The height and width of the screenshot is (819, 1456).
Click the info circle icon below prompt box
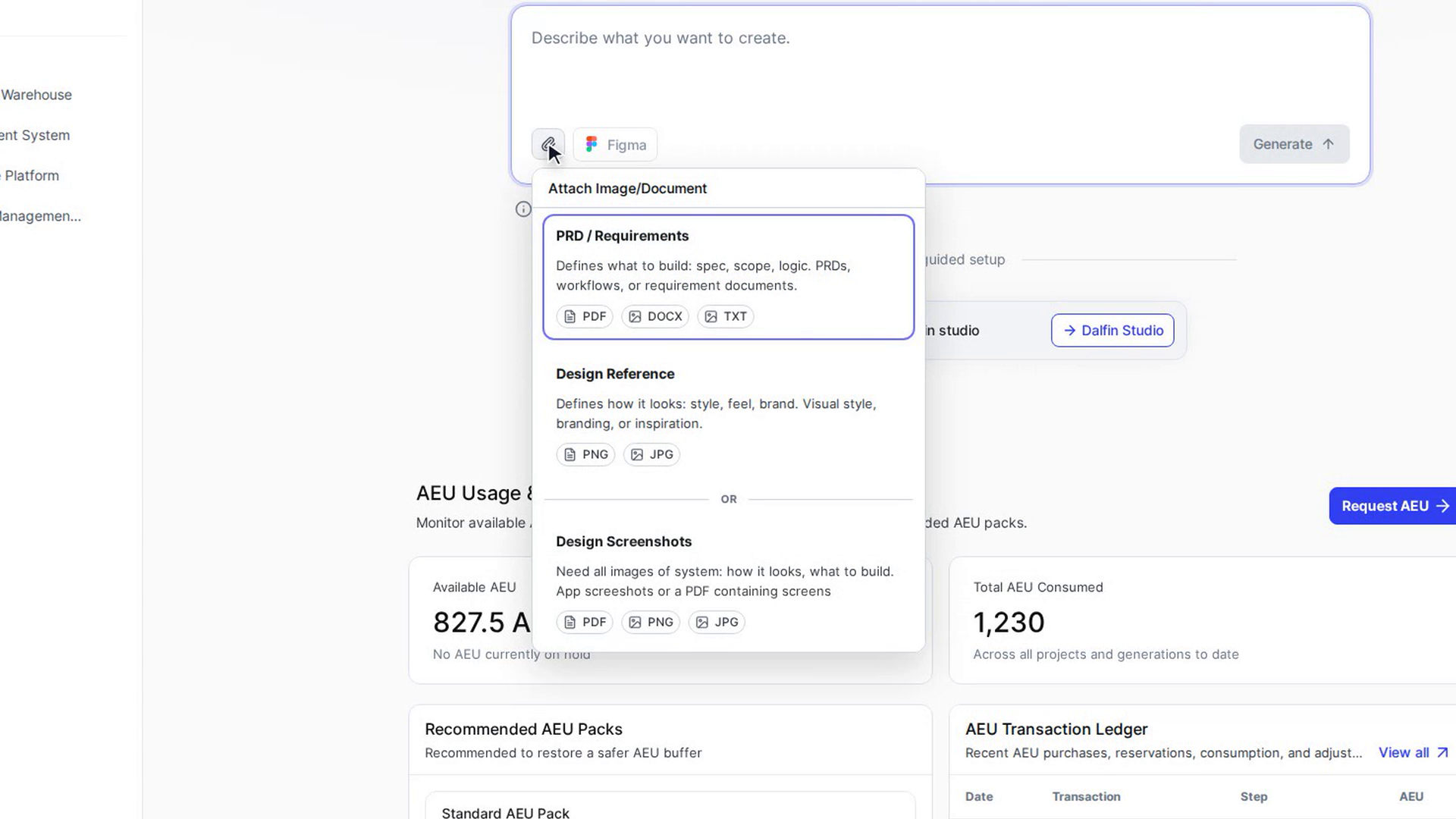click(523, 209)
